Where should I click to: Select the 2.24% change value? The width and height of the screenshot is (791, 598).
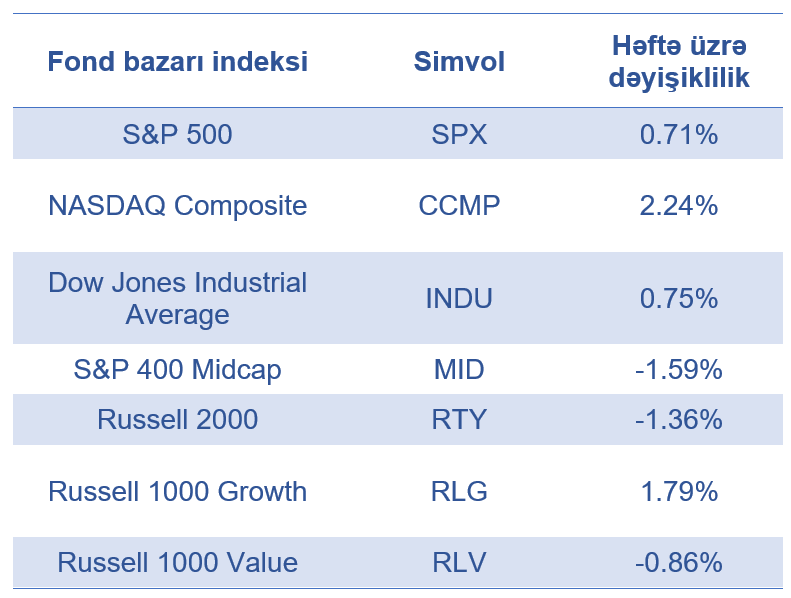point(679,206)
